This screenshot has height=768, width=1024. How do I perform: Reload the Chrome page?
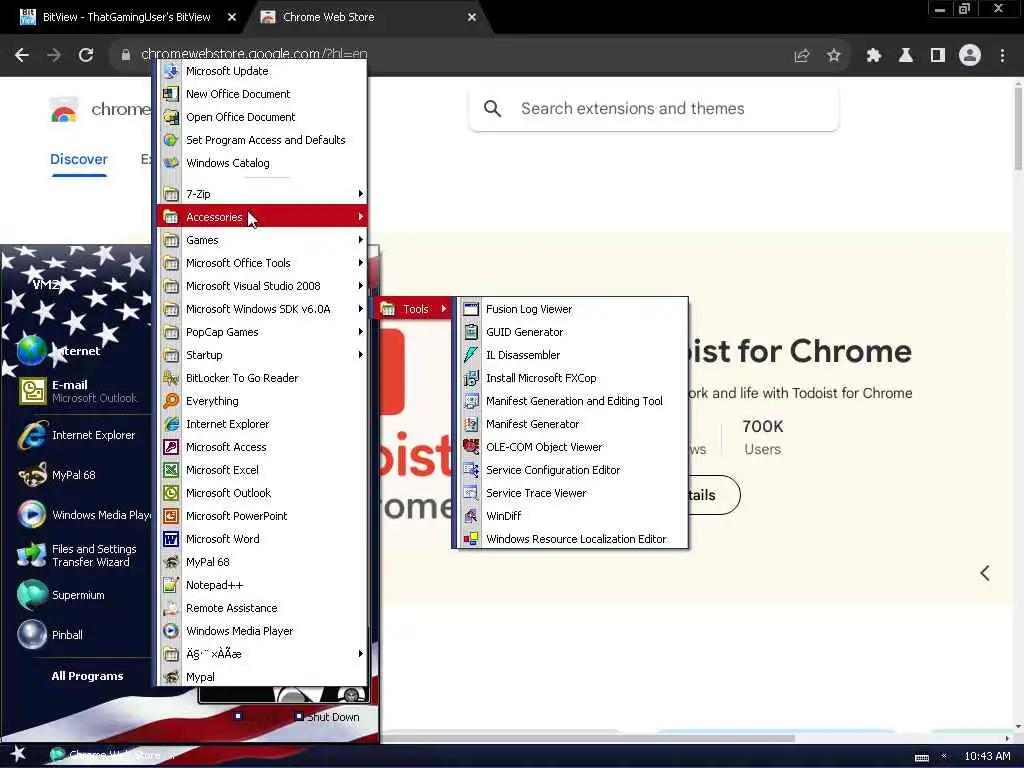tap(86, 56)
